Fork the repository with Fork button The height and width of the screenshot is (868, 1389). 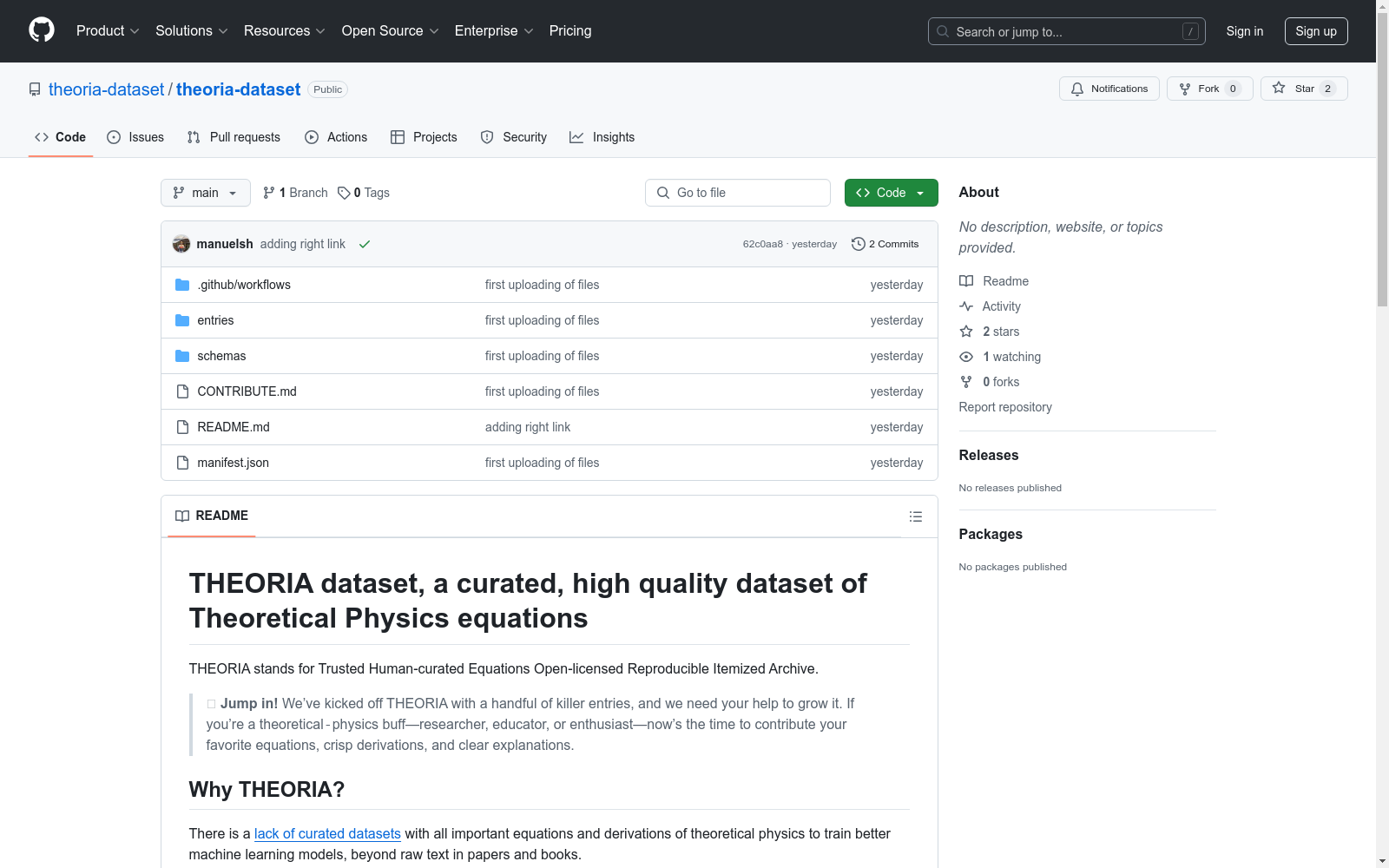pyautogui.click(x=1210, y=89)
